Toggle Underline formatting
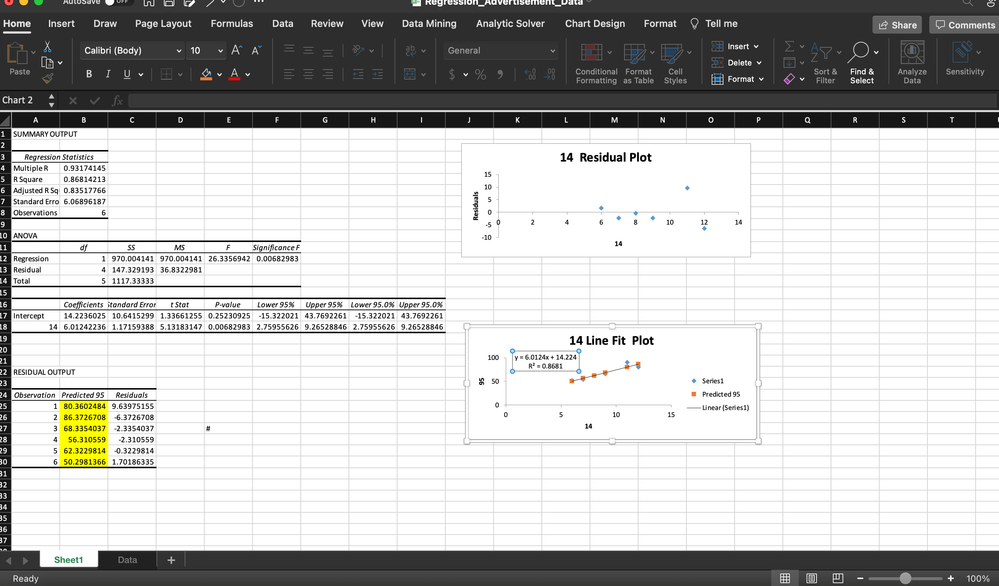Image resolution: width=999 pixels, height=586 pixels. (x=127, y=74)
